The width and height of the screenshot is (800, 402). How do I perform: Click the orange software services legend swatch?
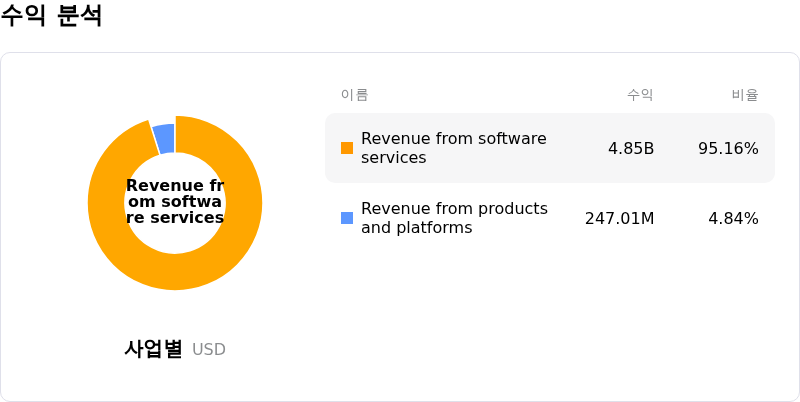347,148
